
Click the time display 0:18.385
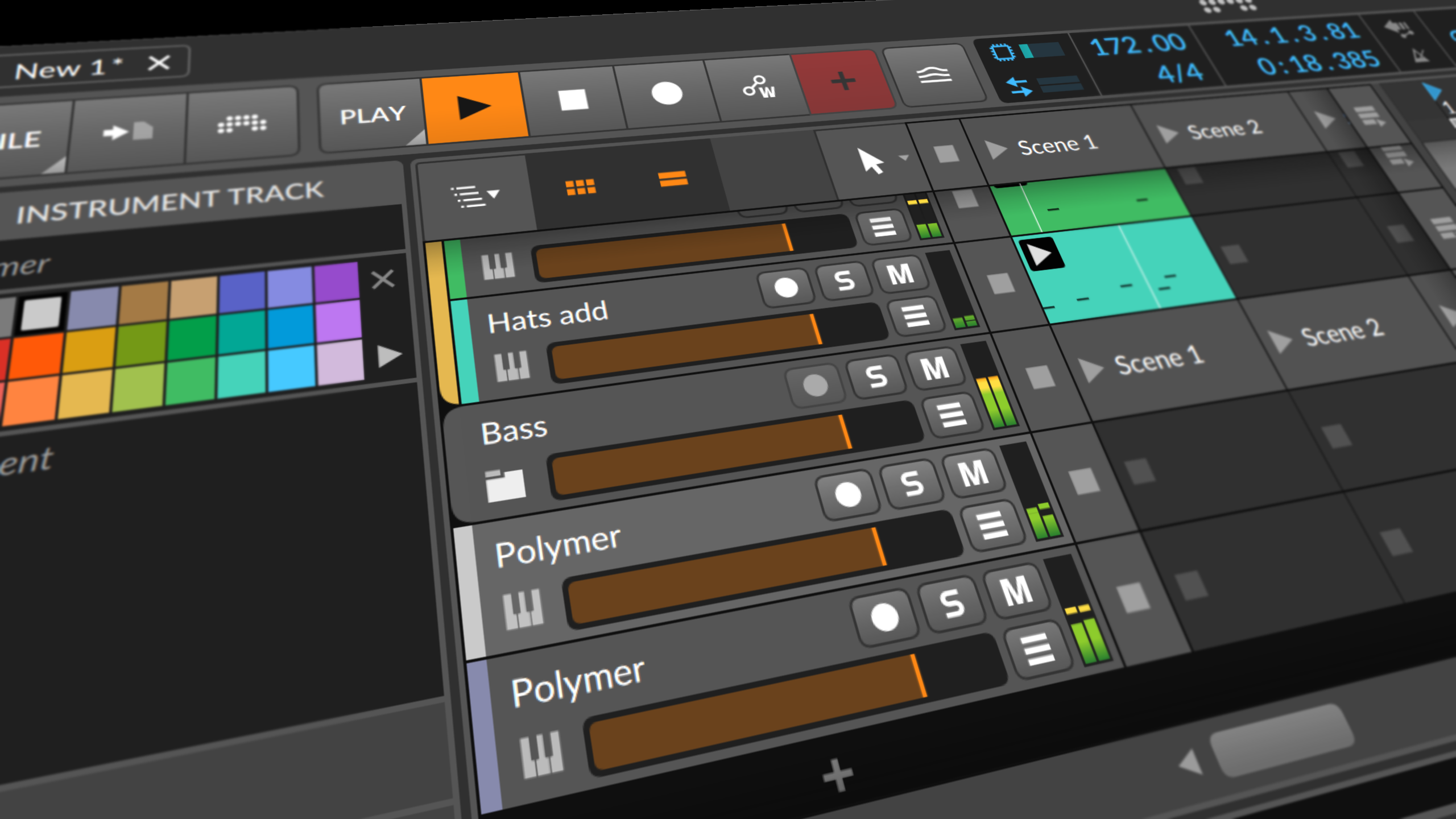click(1318, 63)
